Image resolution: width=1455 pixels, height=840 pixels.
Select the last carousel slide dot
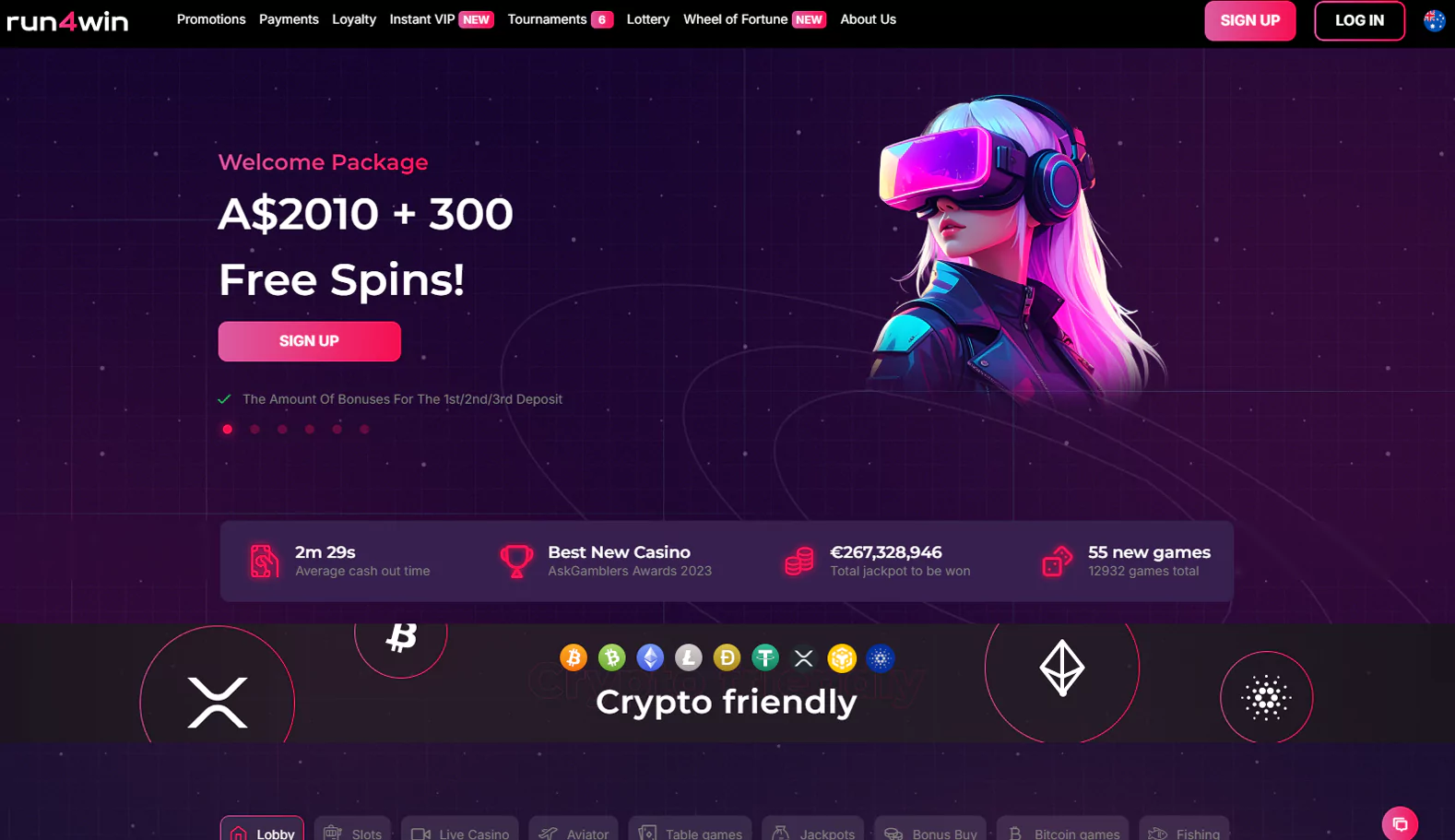click(x=364, y=429)
